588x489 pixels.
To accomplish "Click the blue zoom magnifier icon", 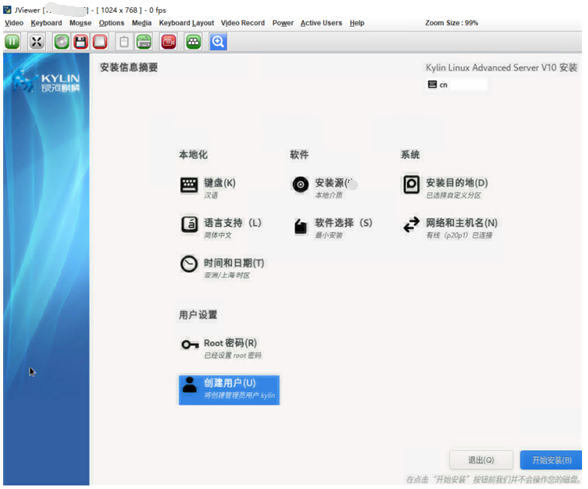I will pos(218,42).
